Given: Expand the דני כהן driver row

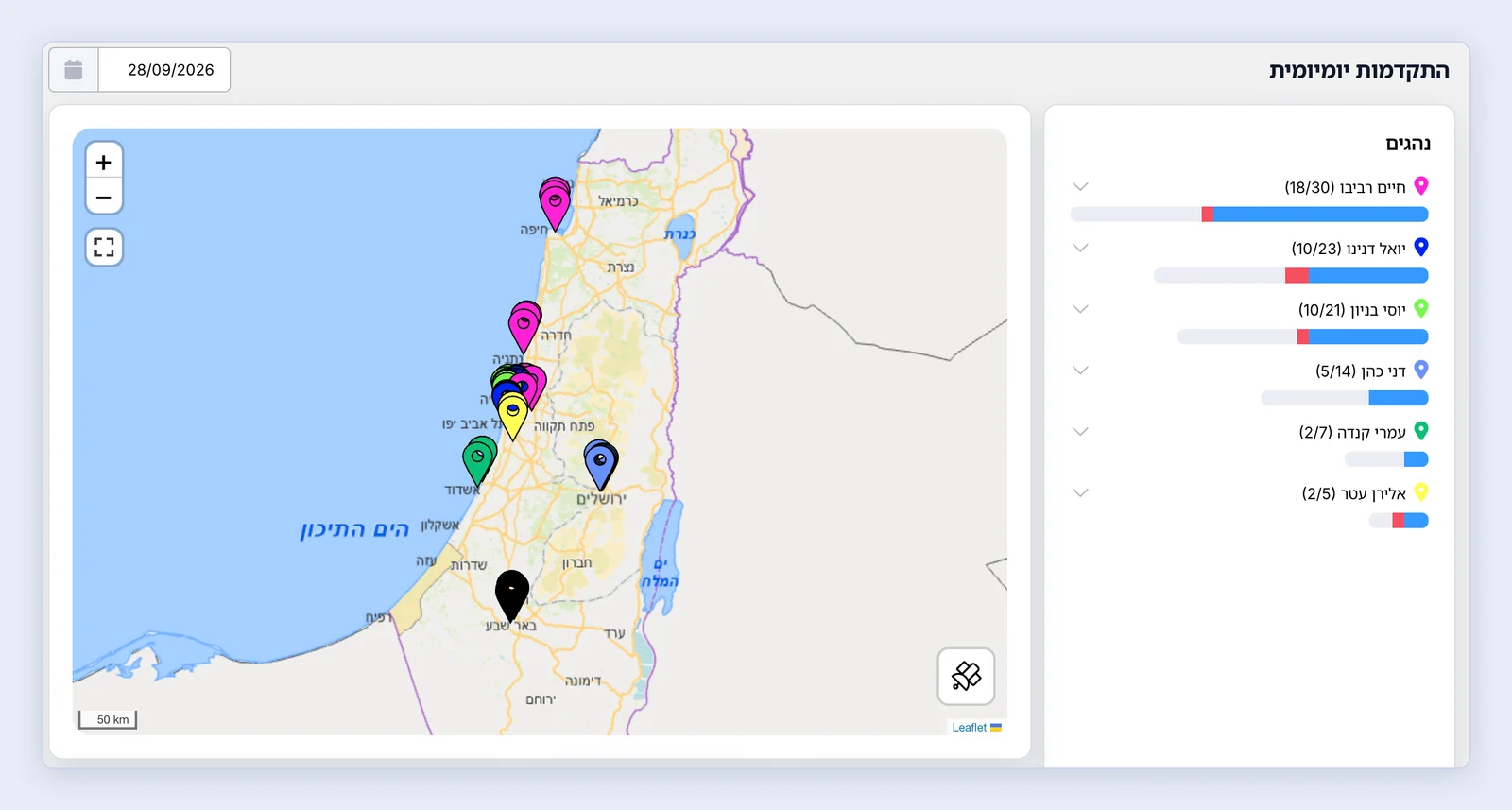Looking at the screenshot, I should coord(1081,371).
